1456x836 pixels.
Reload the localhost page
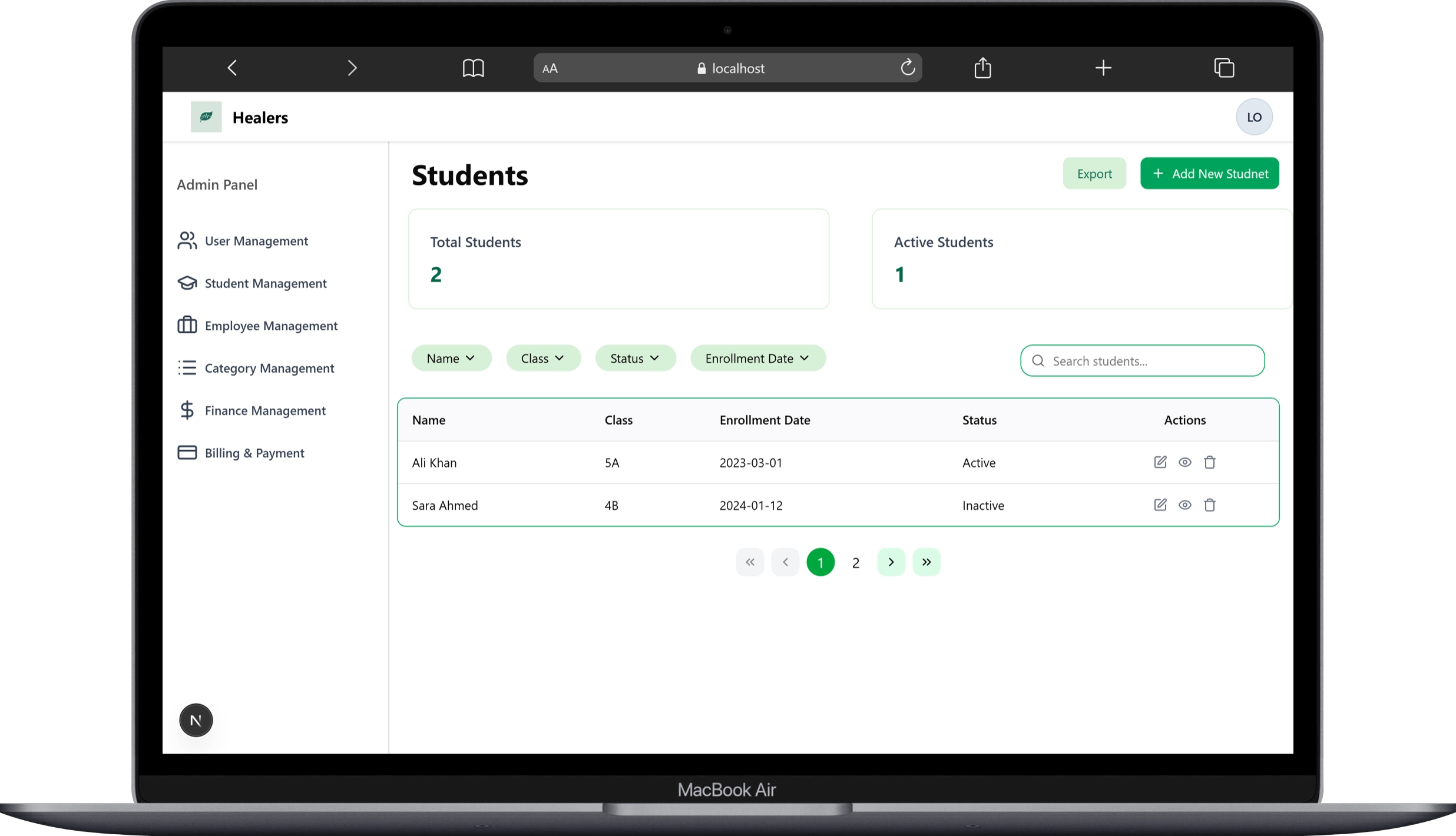coord(907,68)
